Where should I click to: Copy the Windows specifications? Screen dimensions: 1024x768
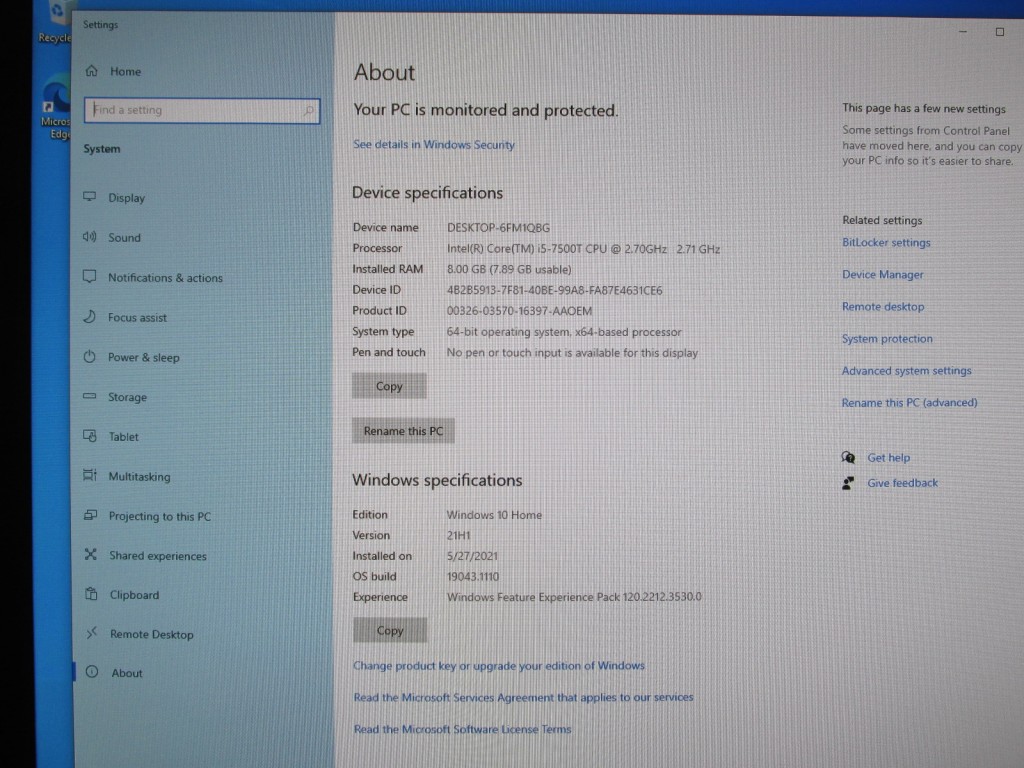point(390,630)
